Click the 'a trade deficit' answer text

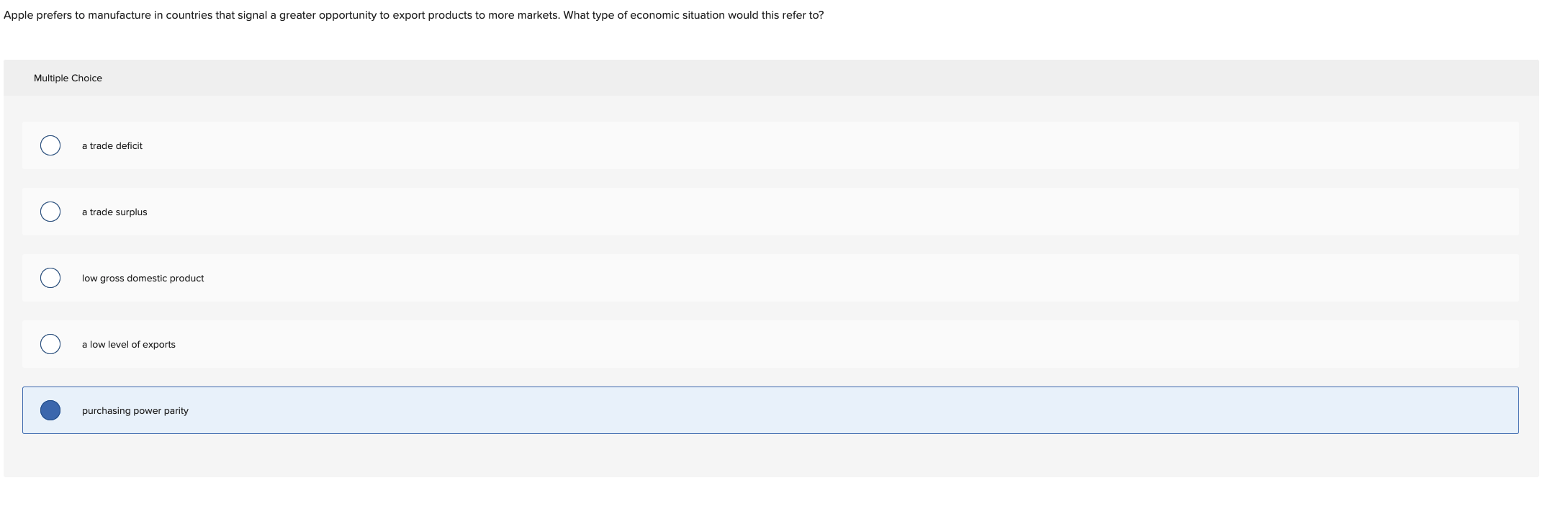(112, 145)
